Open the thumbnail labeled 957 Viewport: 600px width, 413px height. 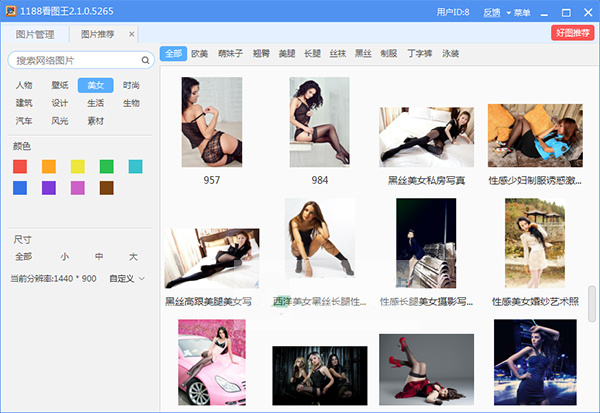[212, 122]
